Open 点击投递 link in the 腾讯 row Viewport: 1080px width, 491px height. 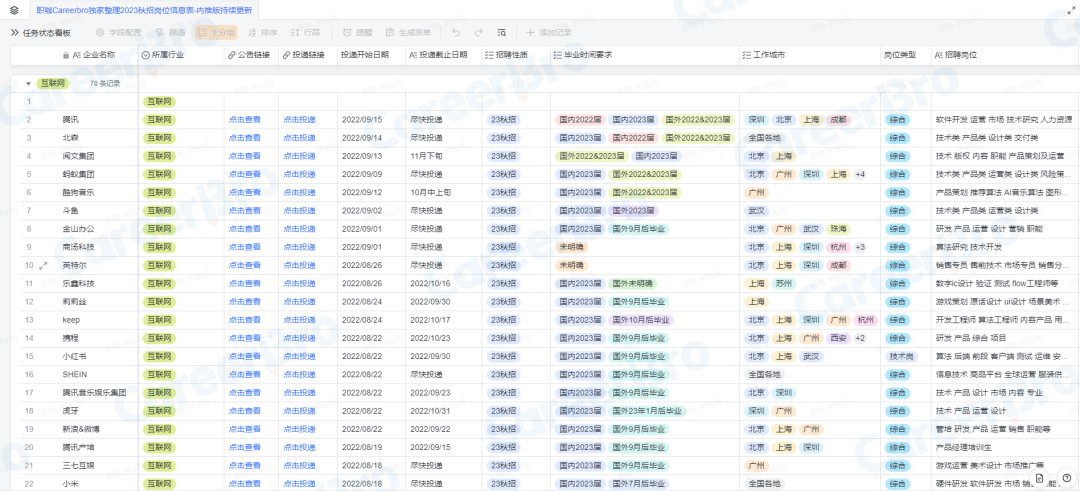300,119
